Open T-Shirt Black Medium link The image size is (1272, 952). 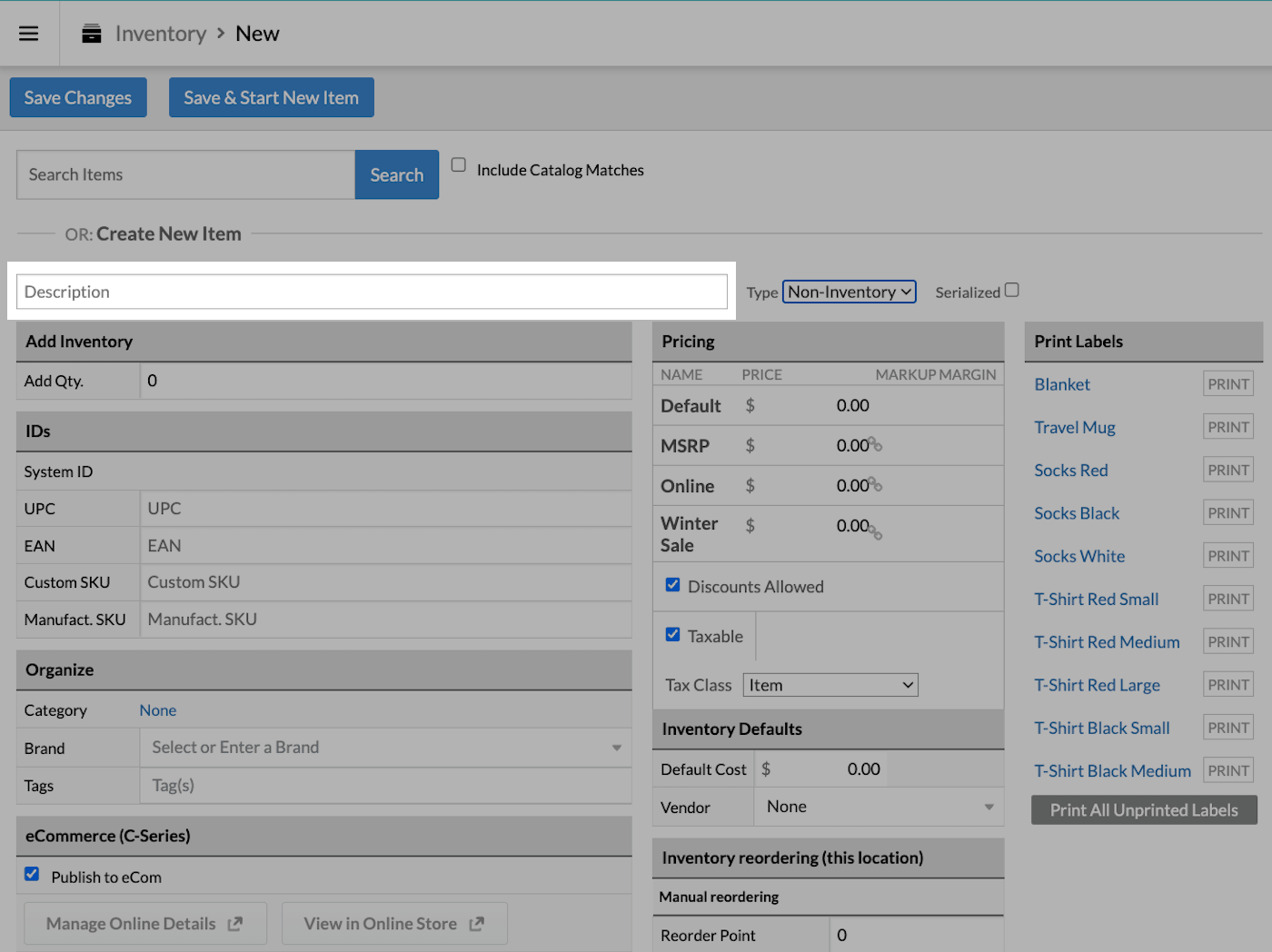point(1112,771)
